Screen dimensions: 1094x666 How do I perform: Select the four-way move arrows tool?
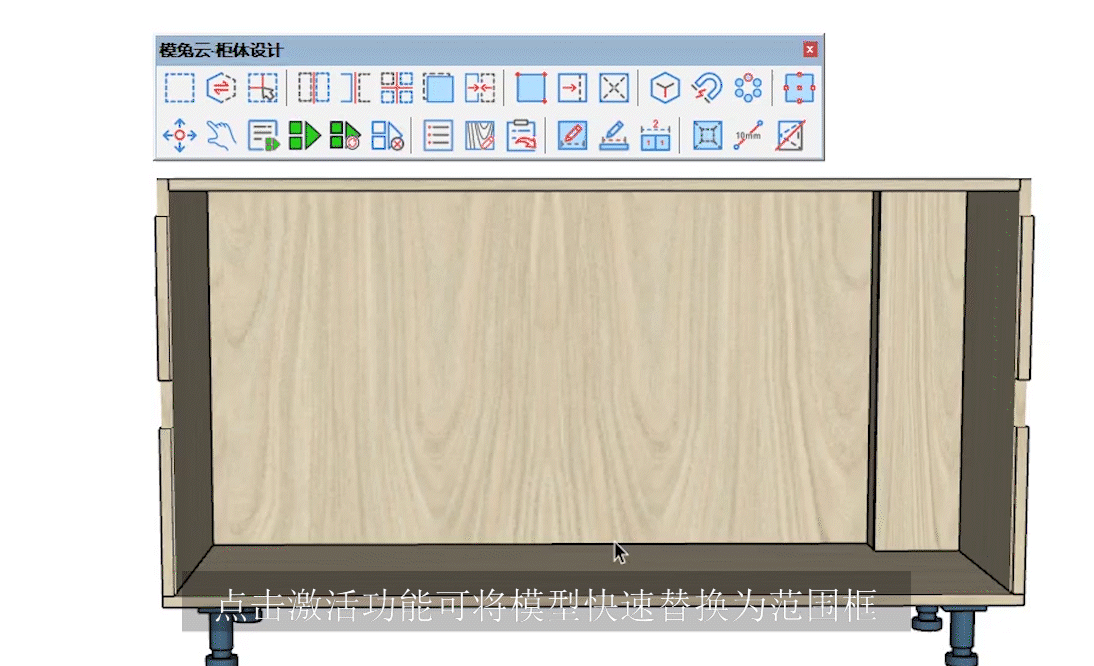click(x=179, y=135)
